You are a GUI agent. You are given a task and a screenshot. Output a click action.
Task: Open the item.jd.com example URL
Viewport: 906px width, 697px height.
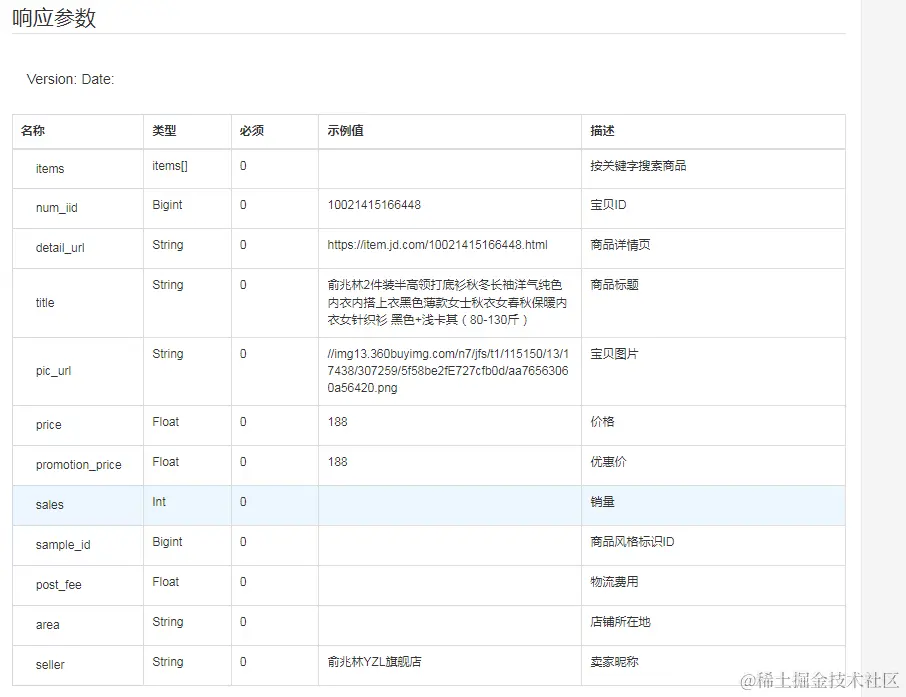(x=437, y=244)
